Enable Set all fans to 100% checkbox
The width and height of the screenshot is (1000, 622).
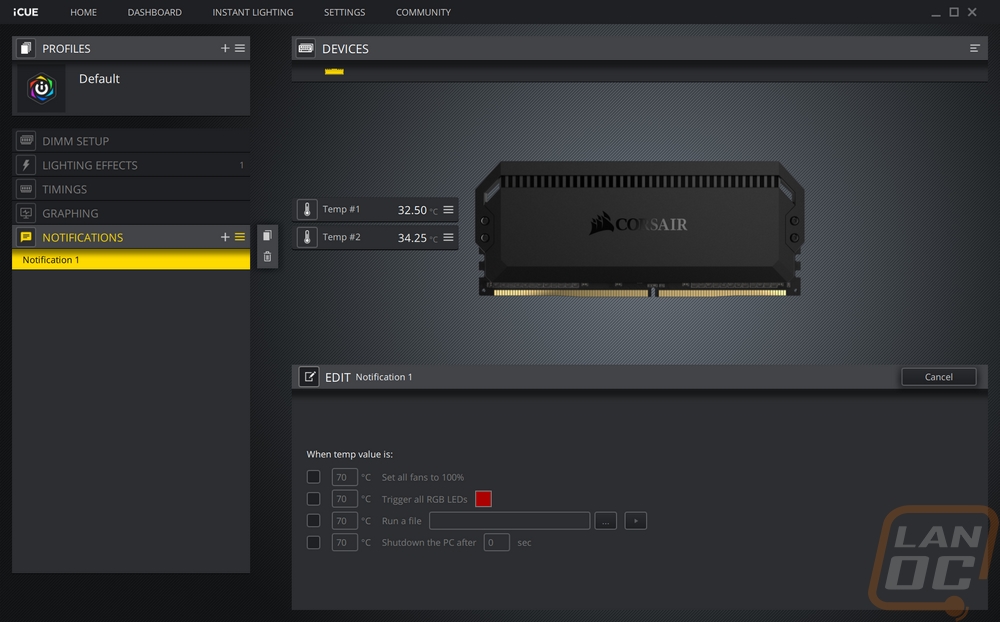[313, 477]
